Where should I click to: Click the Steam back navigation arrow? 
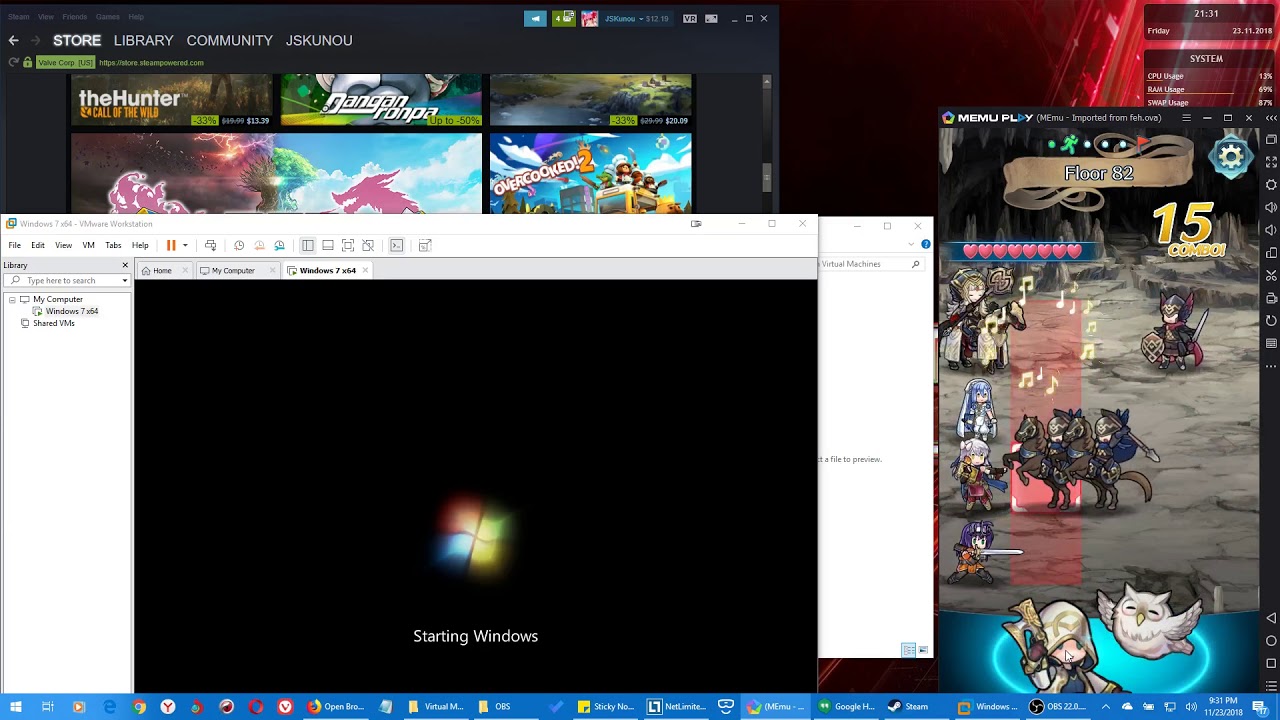13,40
